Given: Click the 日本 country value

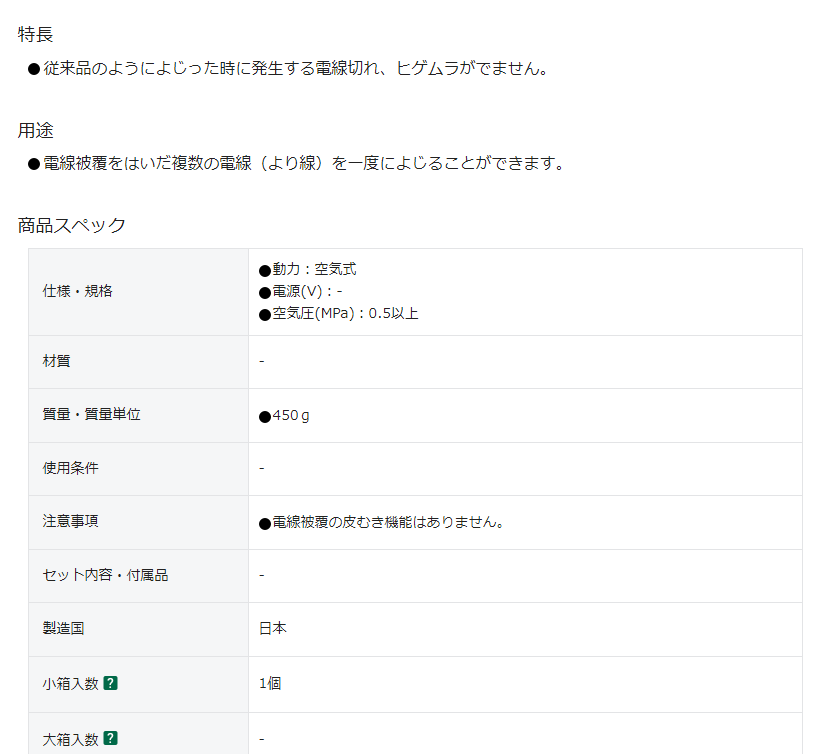Looking at the screenshot, I should (x=272, y=629).
